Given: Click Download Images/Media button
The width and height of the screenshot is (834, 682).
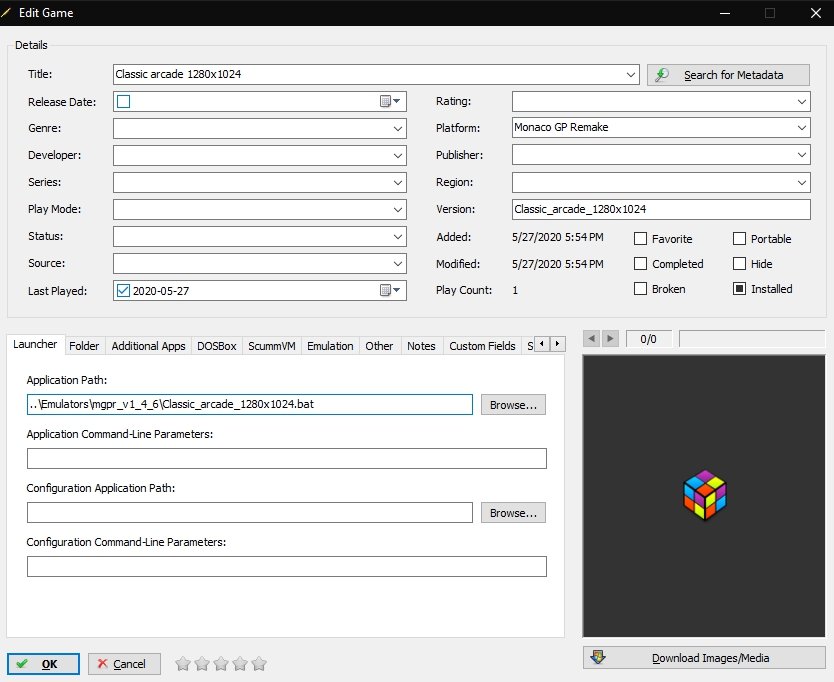Looking at the screenshot, I should pos(704,658).
